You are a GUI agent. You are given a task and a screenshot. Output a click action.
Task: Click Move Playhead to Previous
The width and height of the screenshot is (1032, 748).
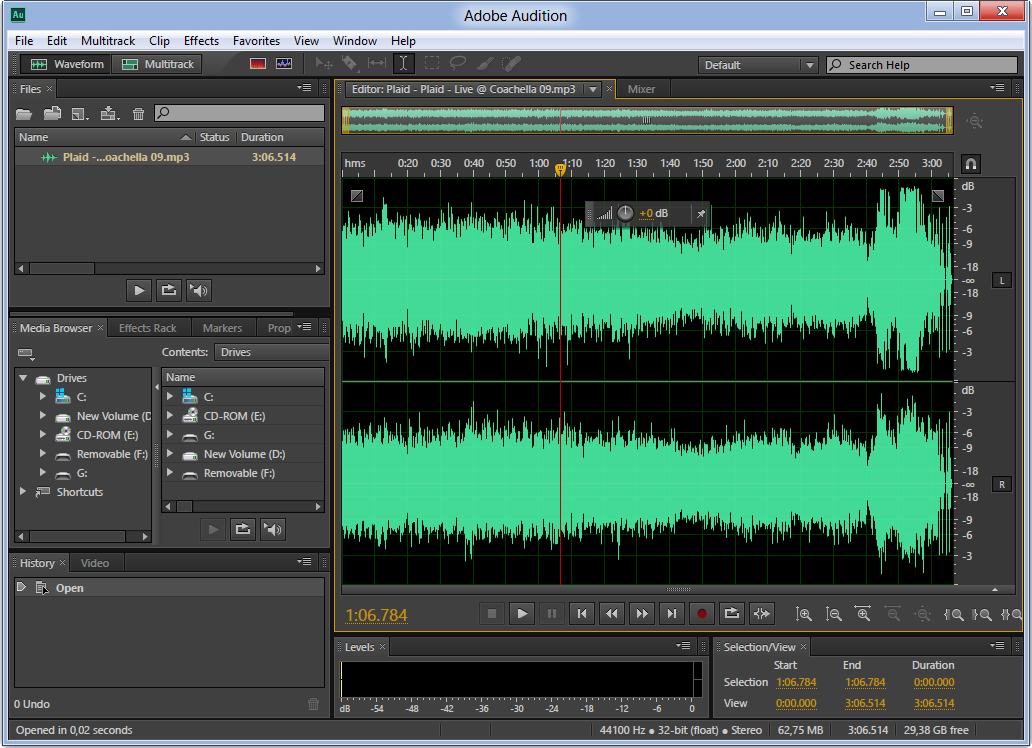581,614
